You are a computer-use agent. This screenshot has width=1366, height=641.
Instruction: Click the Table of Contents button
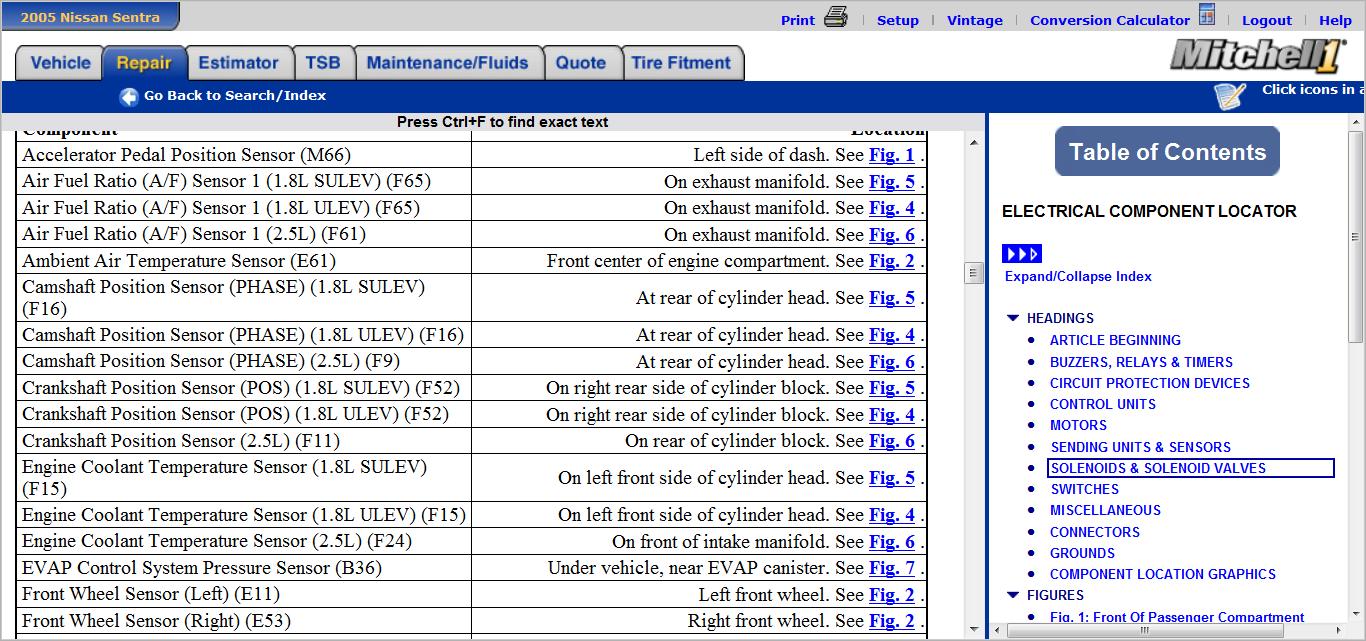(x=1167, y=152)
